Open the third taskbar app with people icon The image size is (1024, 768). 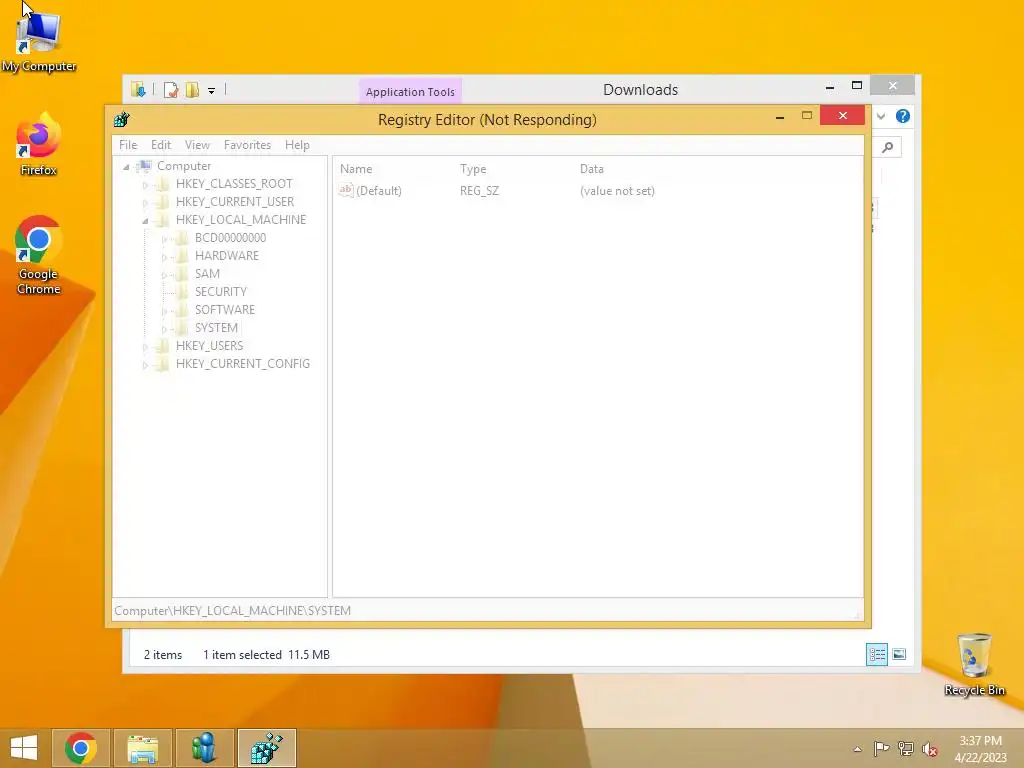204,748
